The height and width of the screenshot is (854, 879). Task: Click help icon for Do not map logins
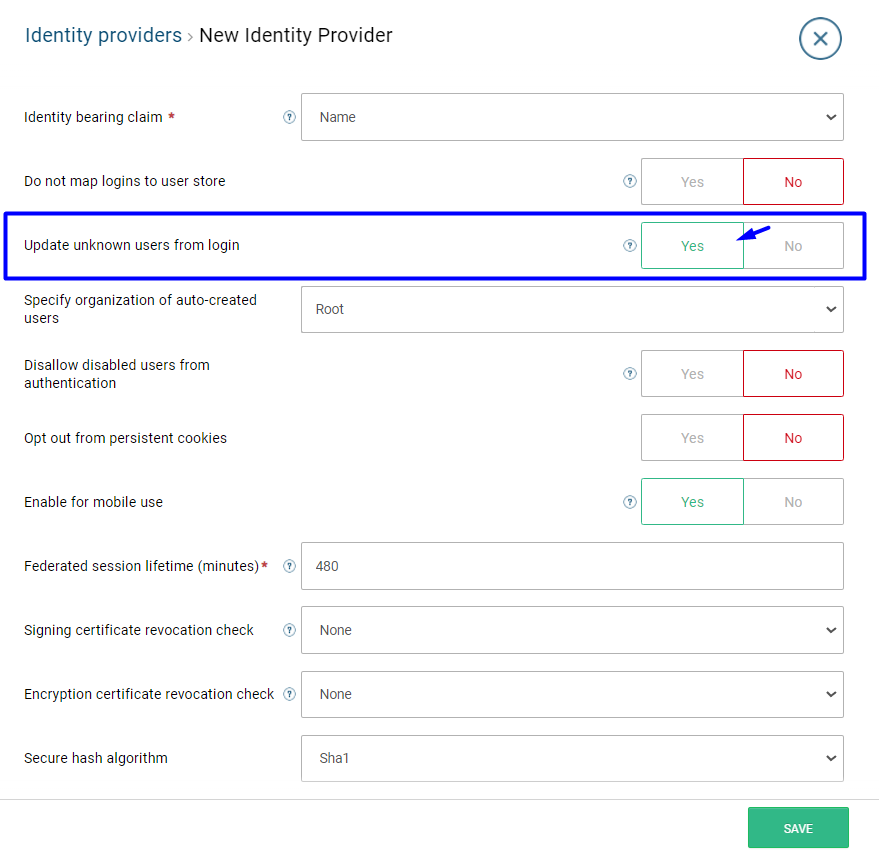point(630,182)
